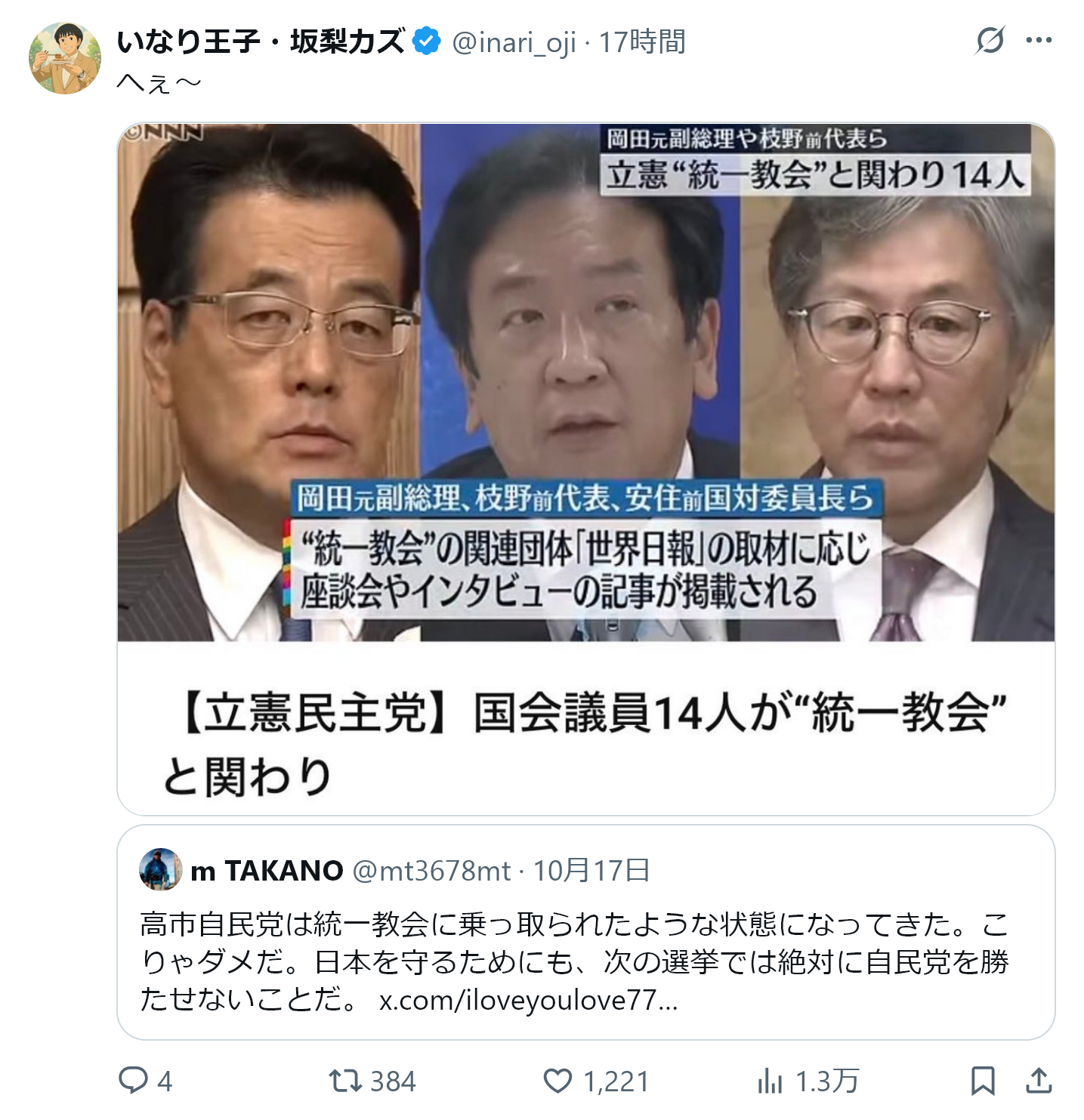Image resolution: width=1084 pixels, height=1120 pixels.
Task: Open the x.com/iloveyoulove77 link
Action: point(528,1000)
